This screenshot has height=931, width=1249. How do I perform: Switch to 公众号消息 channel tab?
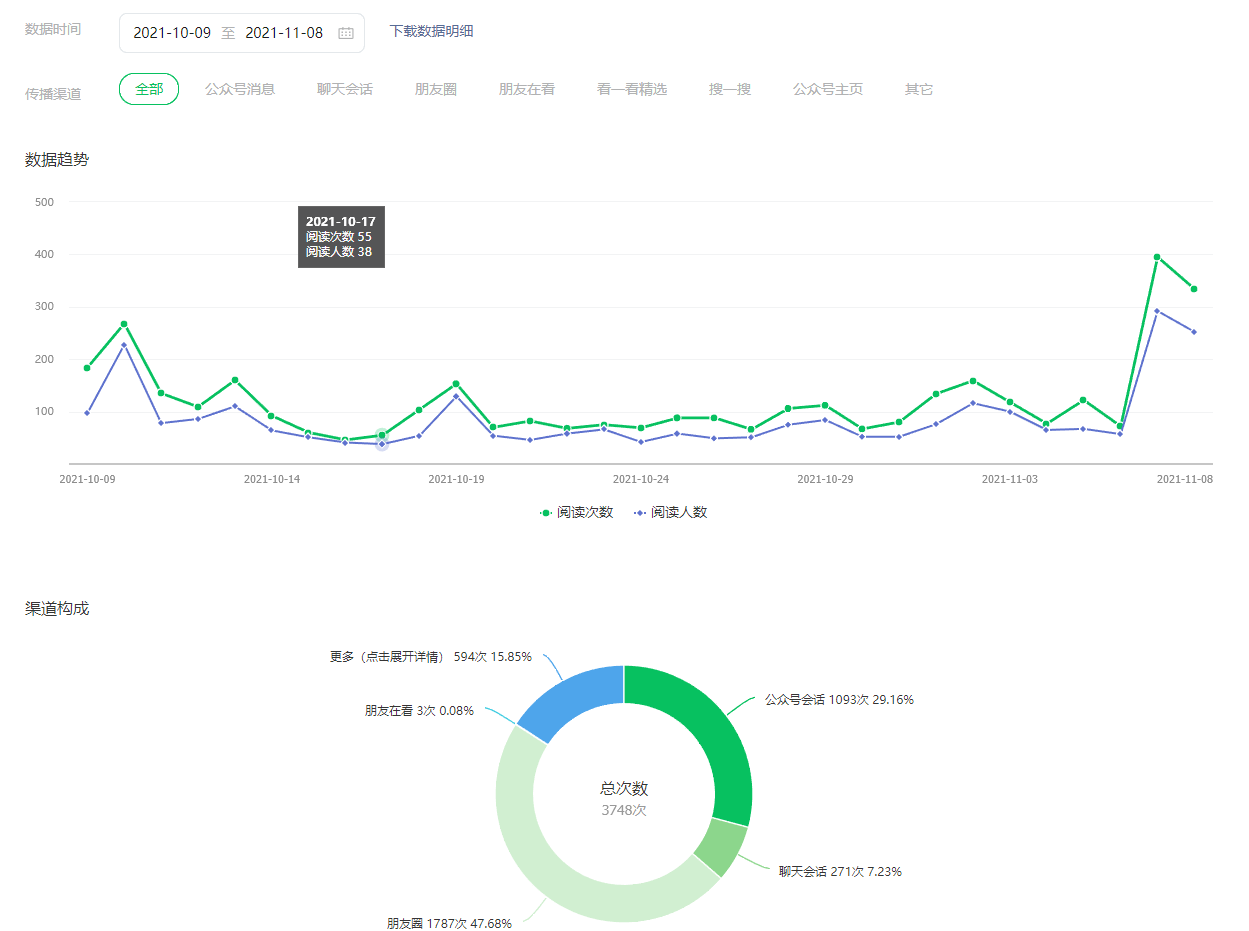click(x=240, y=89)
